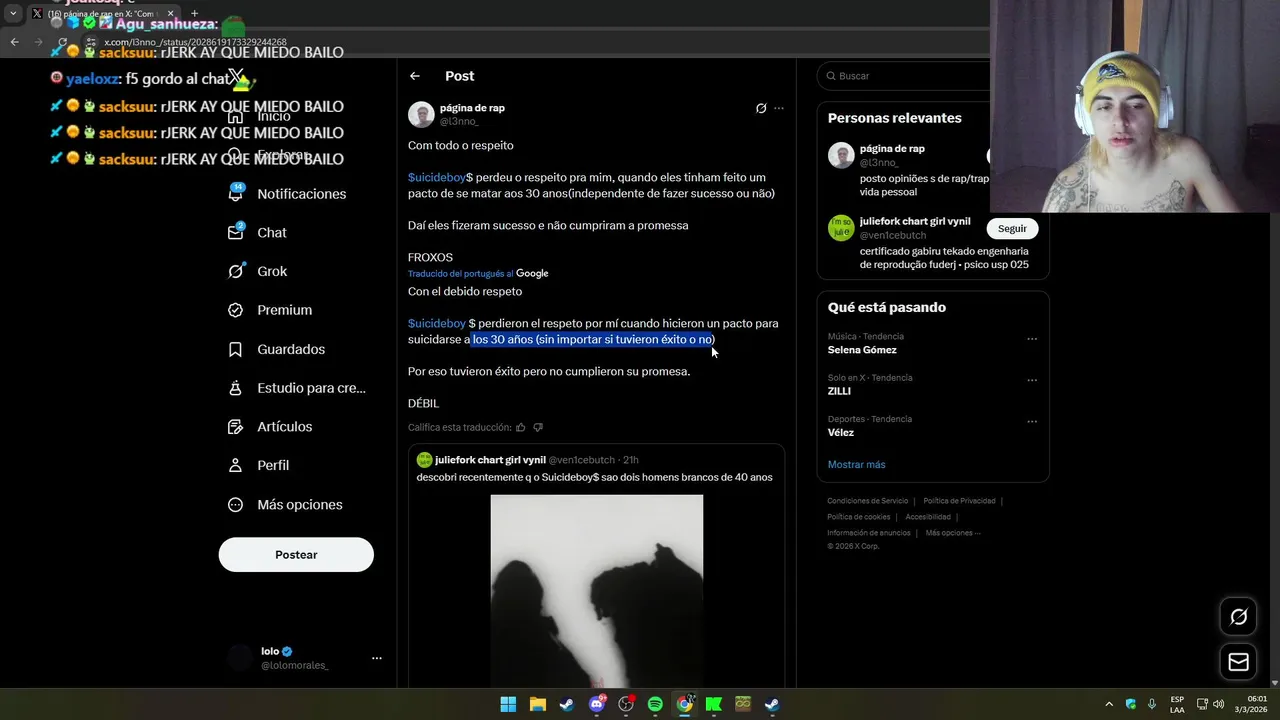Open Estudio para creadores in sidebar
The height and width of the screenshot is (720, 1280).
click(297, 388)
